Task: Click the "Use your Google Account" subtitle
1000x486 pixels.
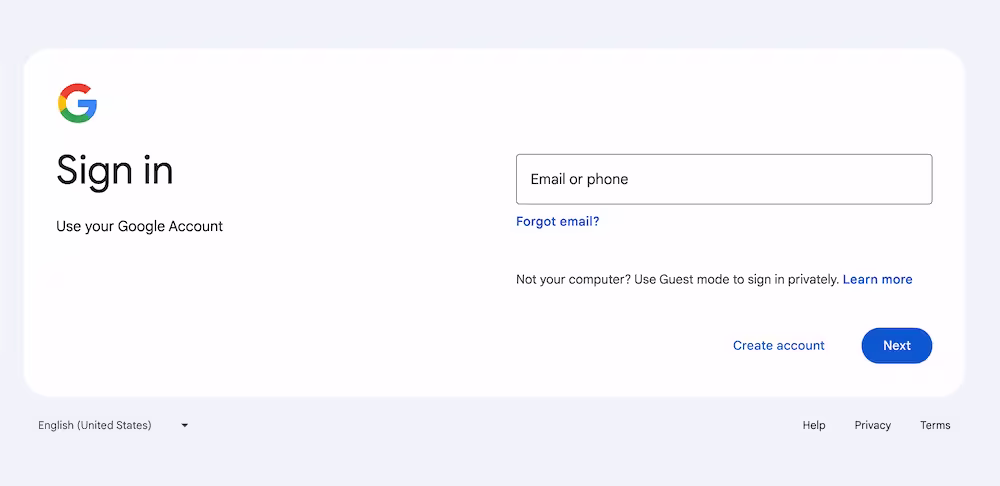Action: 139,226
